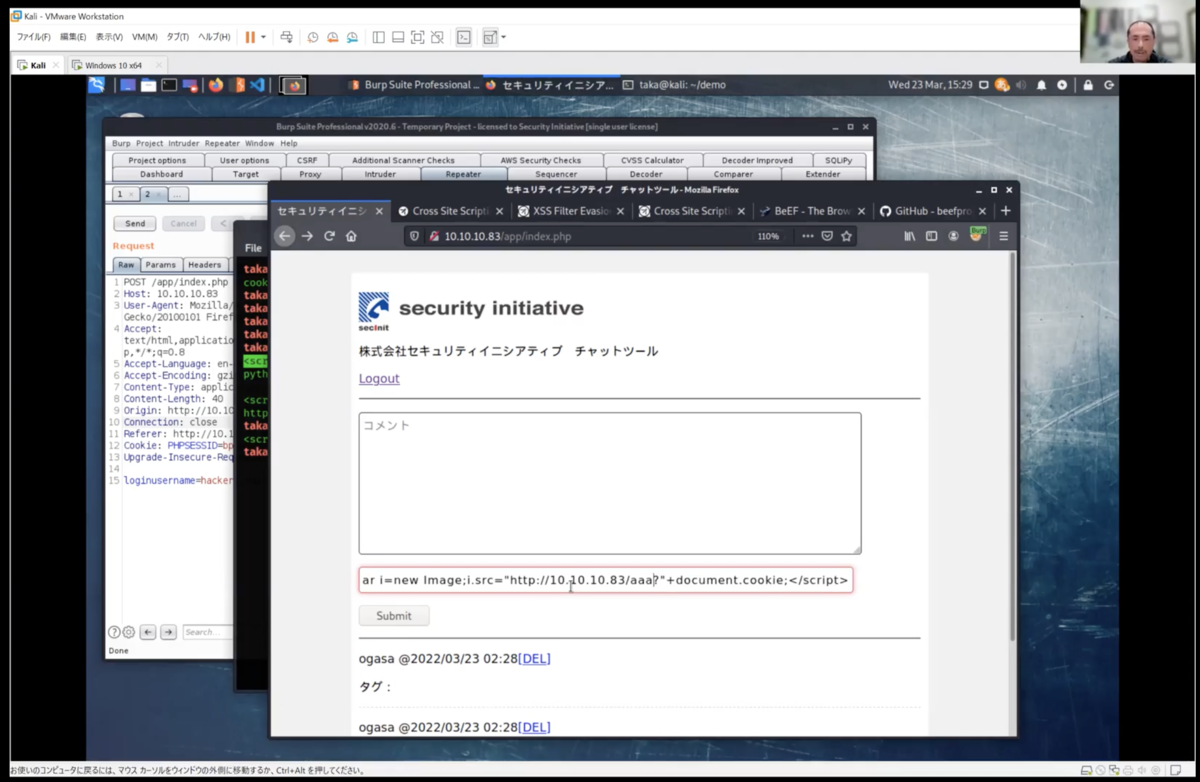The width and height of the screenshot is (1200, 782).
Task: Click the Search field in Burp request pane
Action: [x=207, y=632]
